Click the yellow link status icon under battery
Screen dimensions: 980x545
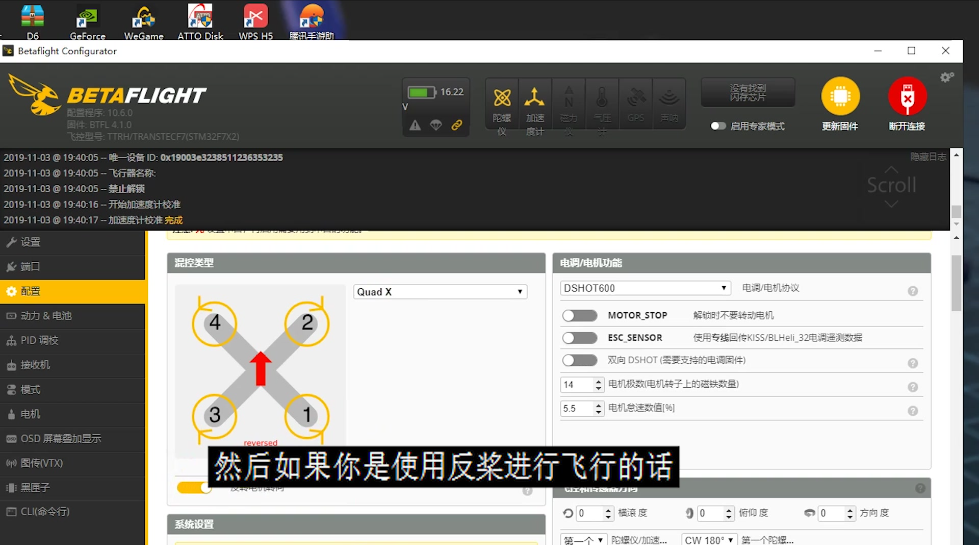click(457, 125)
